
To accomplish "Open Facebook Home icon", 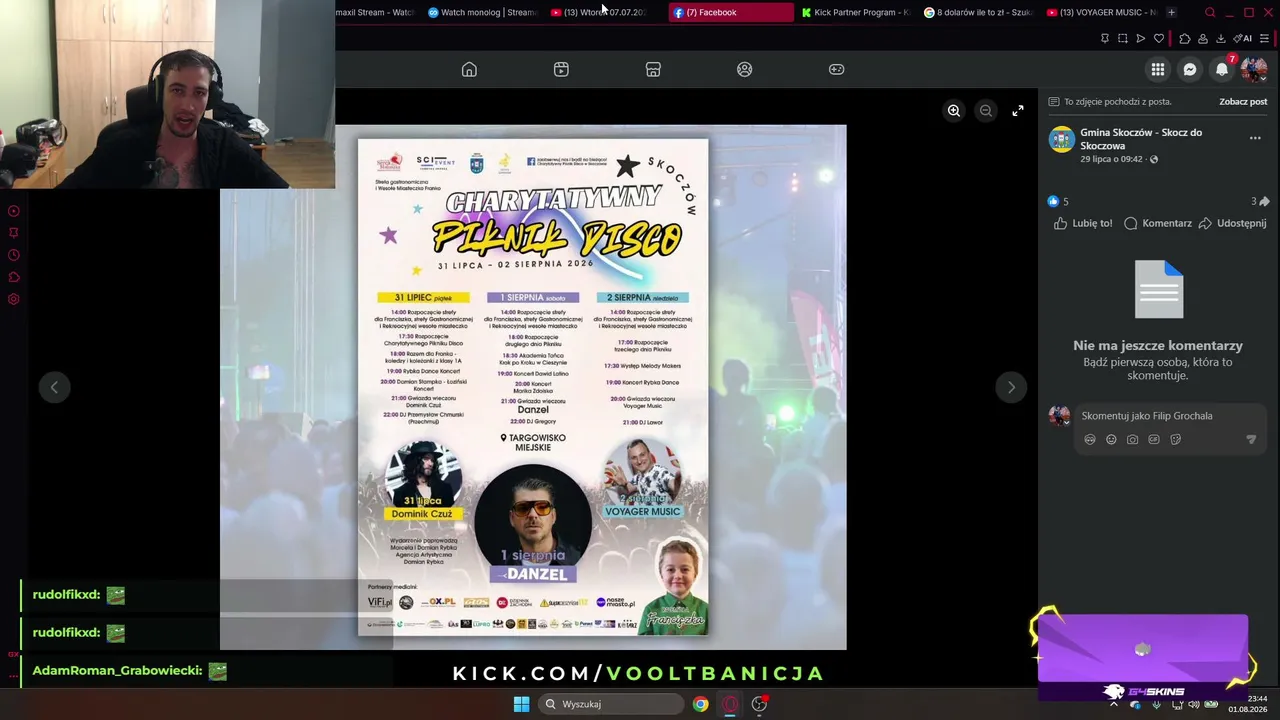I will [x=469, y=69].
